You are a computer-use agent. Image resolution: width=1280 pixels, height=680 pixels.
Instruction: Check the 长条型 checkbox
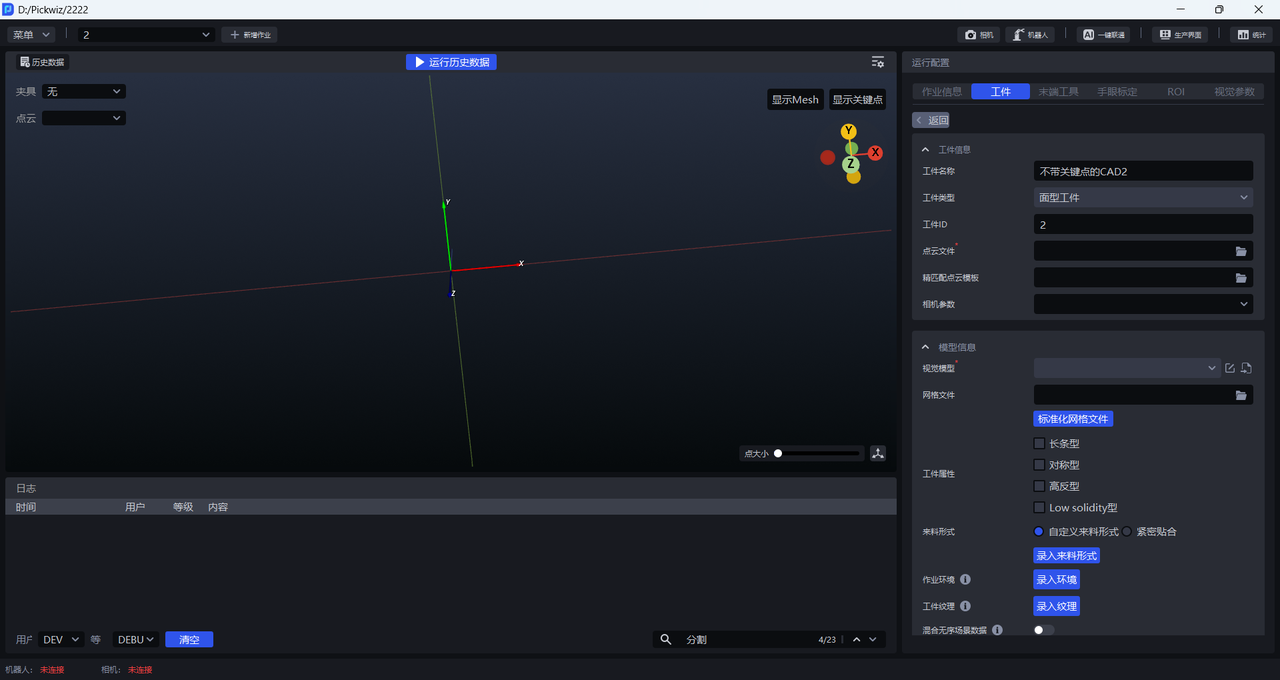(1039, 444)
